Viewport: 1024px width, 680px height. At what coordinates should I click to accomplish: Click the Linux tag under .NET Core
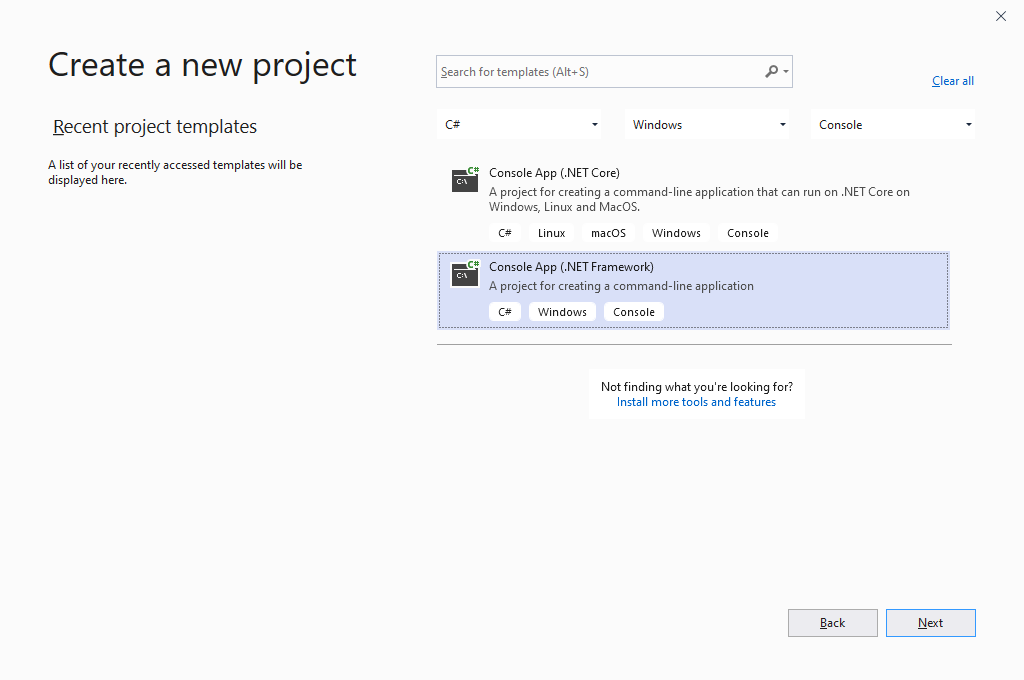pyautogui.click(x=551, y=233)
